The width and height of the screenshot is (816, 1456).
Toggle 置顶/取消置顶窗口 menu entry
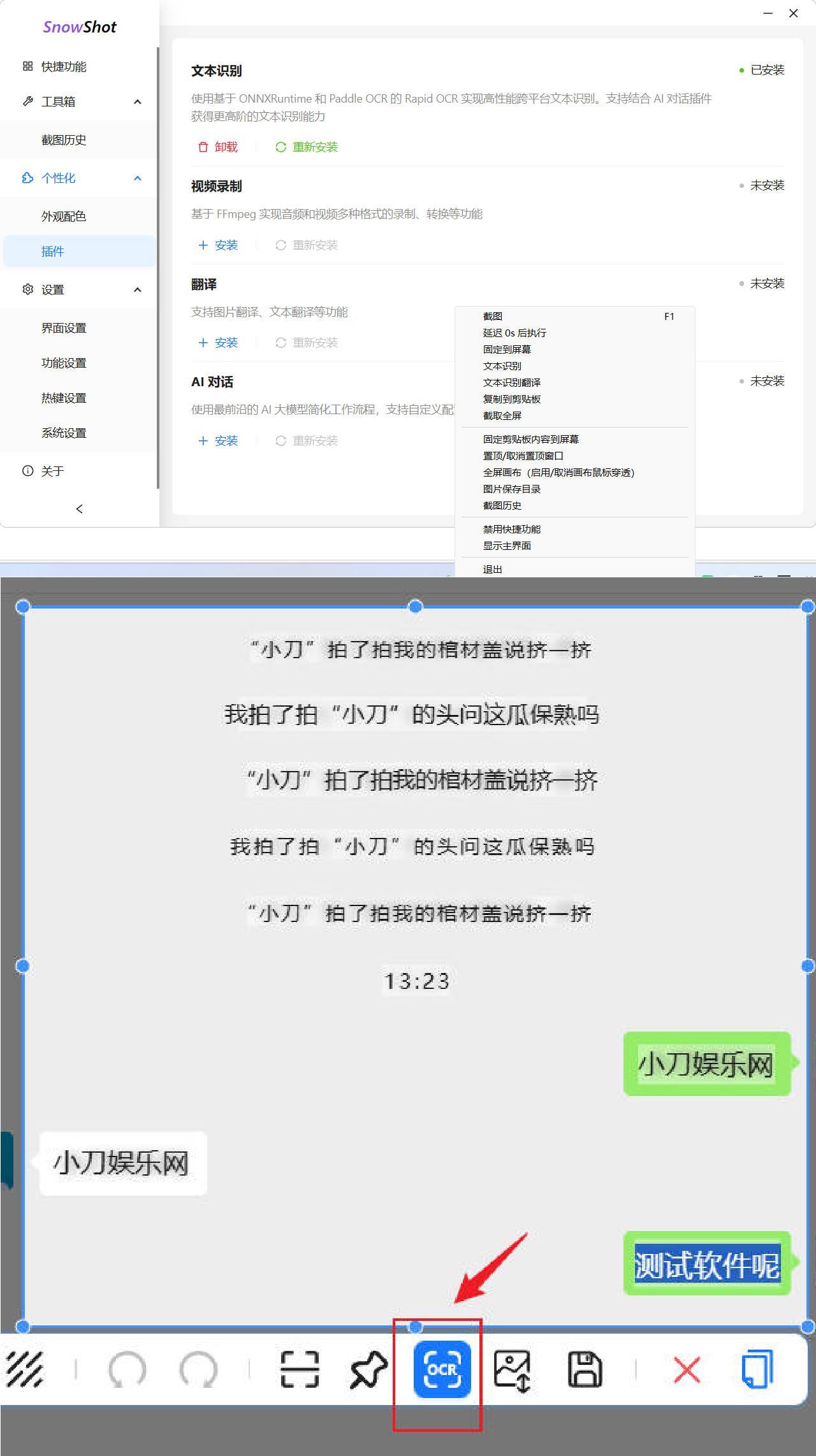523,456
